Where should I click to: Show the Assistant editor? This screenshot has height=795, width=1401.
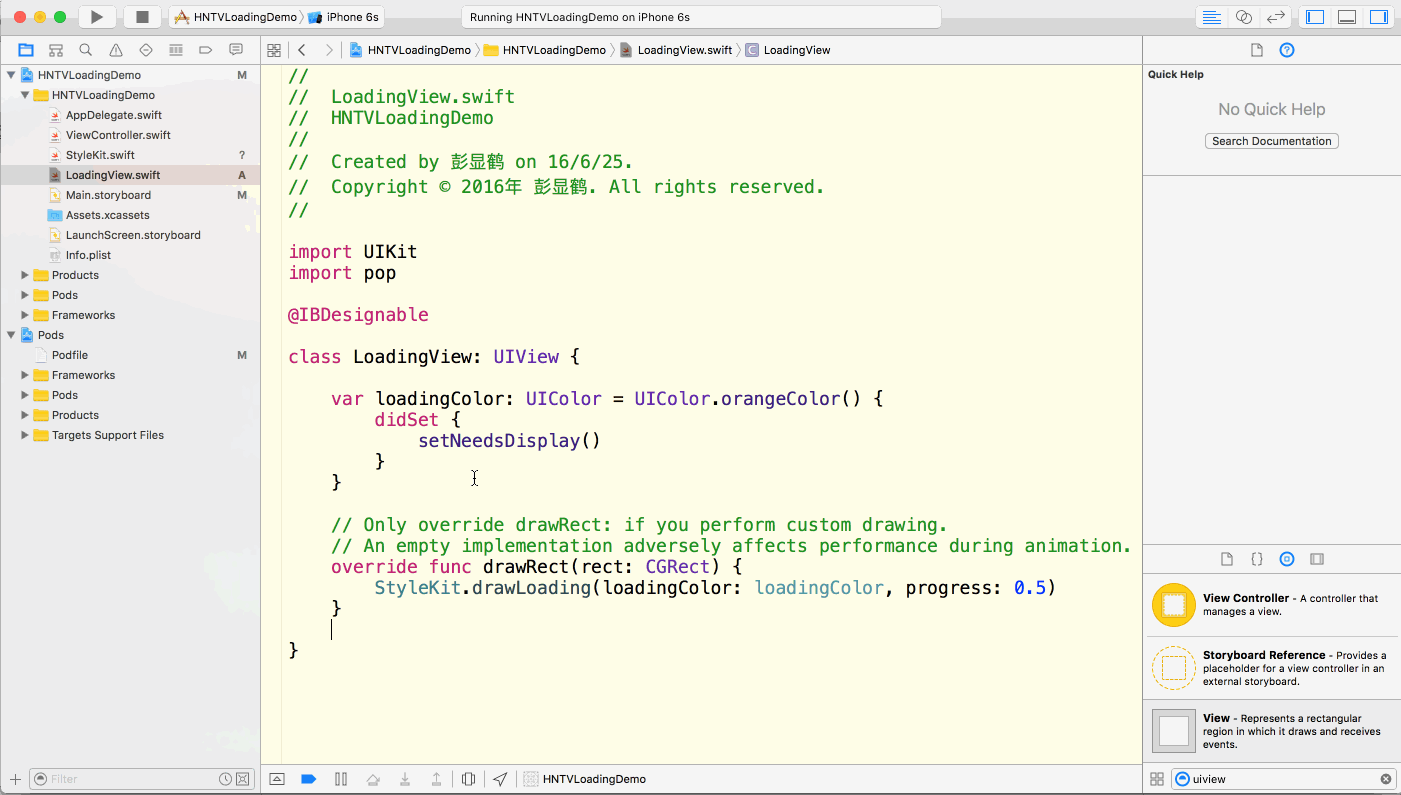pos(1243,17)
